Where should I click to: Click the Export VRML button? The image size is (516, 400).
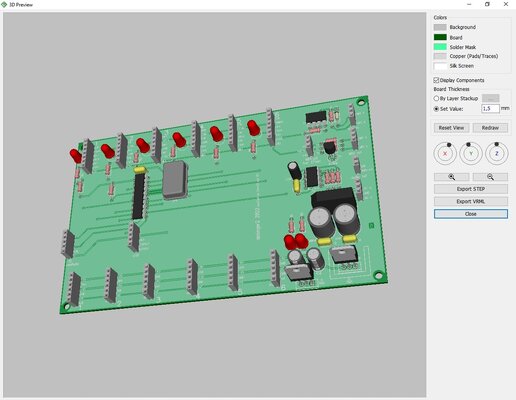click(471, 201)
